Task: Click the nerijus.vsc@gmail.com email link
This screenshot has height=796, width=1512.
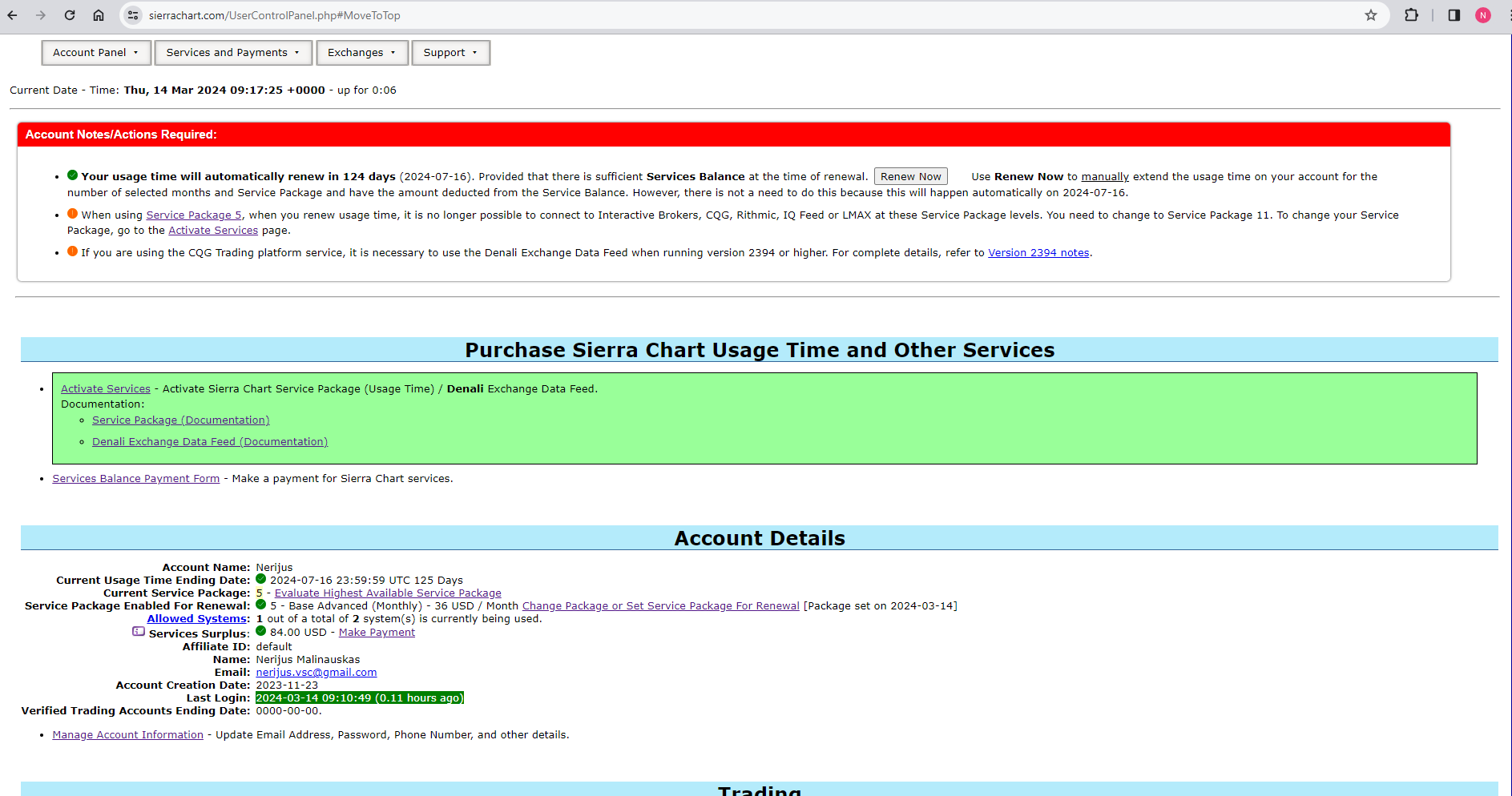Action: 317,672
